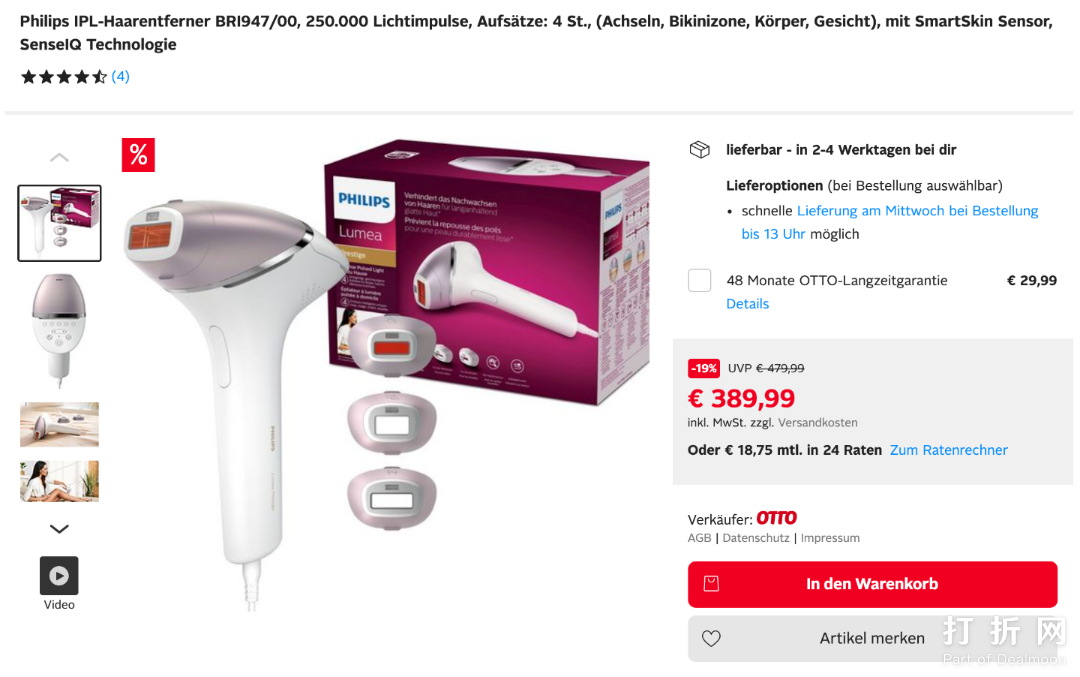This screenshot has width=1080, height=677.
Task: Click the star rating icons
Action: [64, 76]
